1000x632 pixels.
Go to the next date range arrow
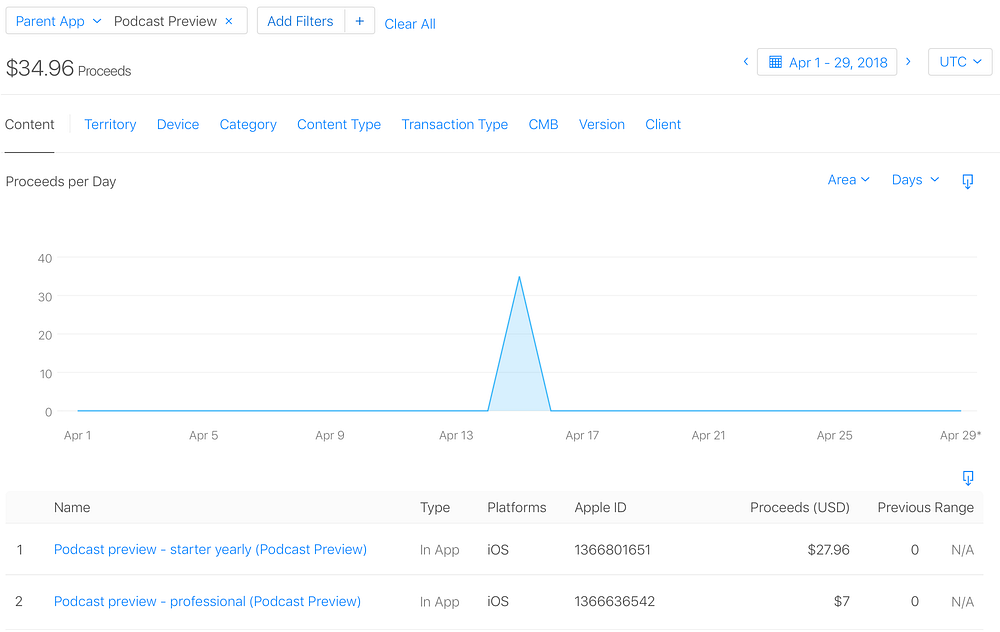tap(908, 62)
